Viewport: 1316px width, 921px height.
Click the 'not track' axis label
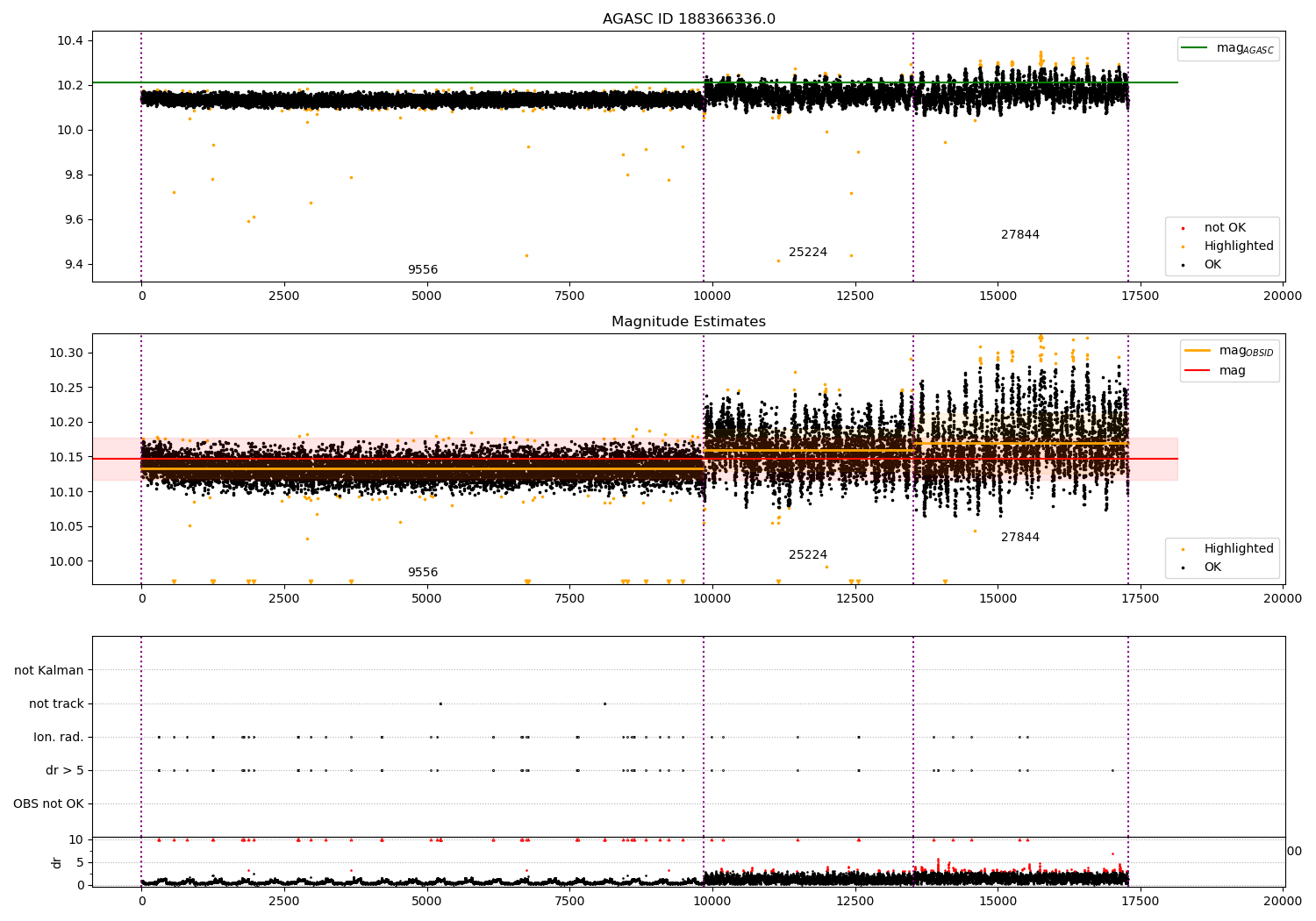(56, 704)
